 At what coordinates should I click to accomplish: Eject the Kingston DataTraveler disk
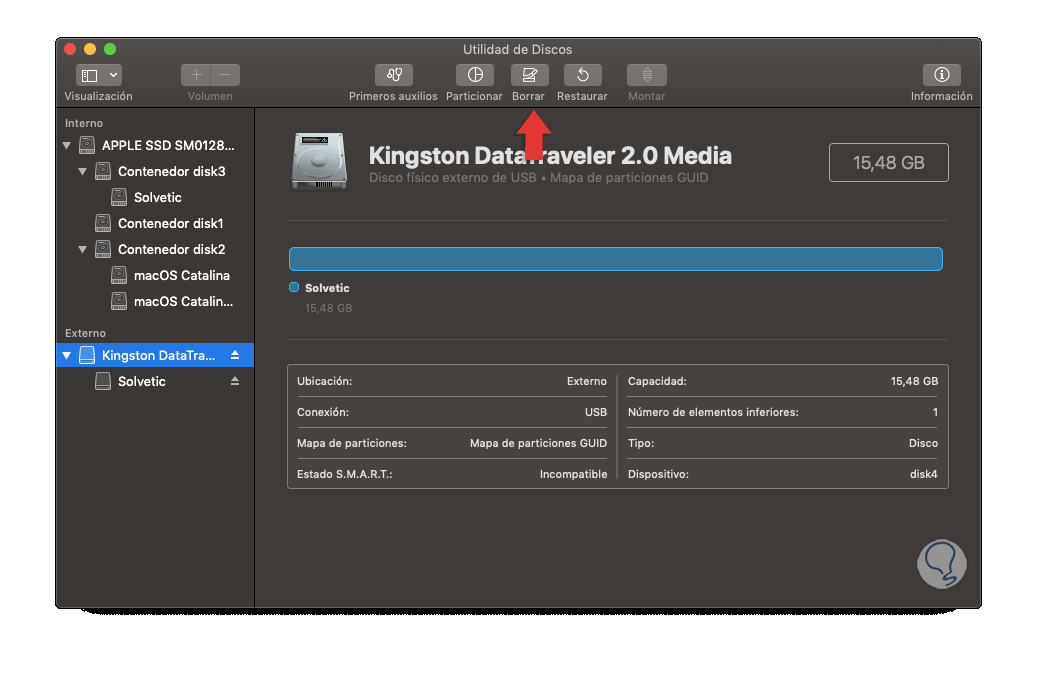point(235,355)
